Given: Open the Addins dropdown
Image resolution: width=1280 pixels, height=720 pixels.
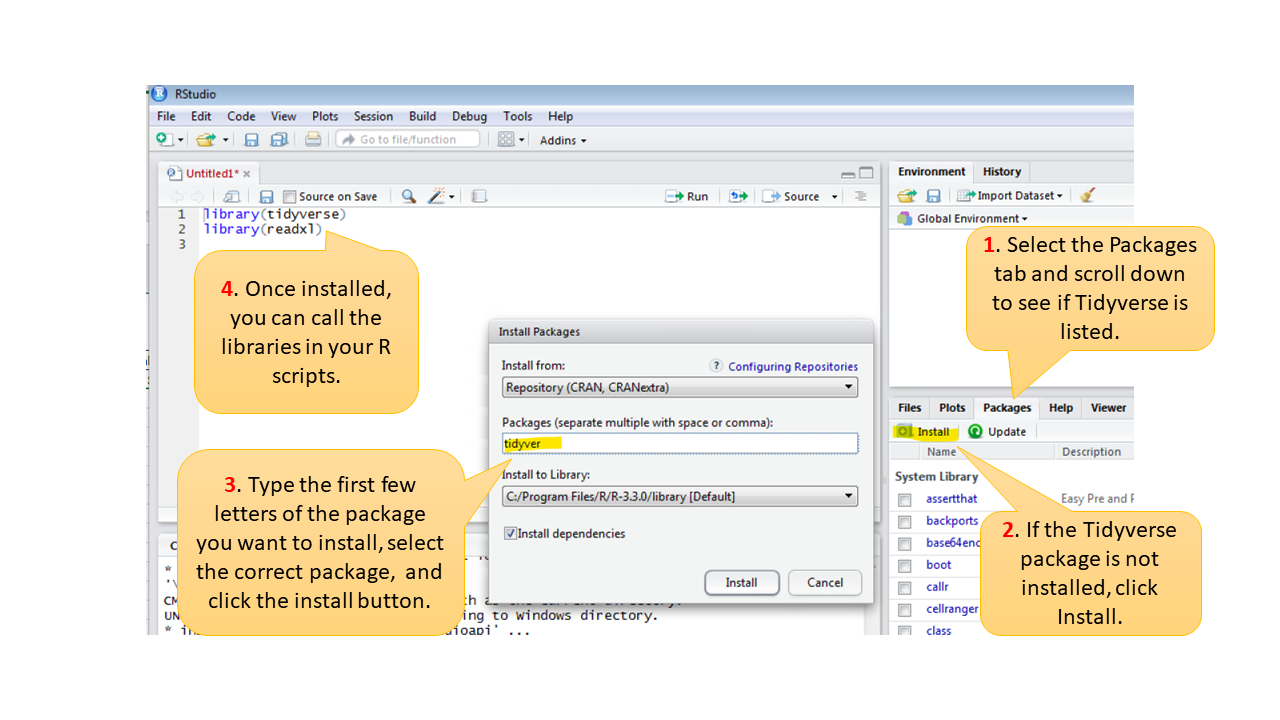Looking at the screenshot, I should tap(563, 141).
